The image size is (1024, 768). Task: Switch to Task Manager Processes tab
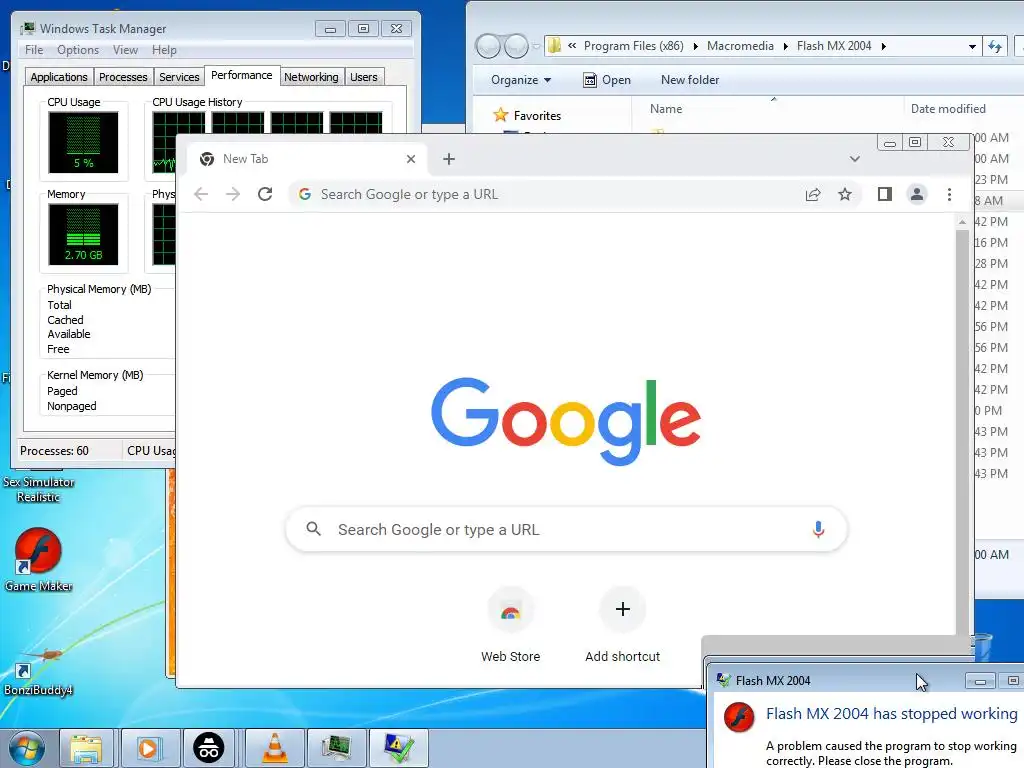point(123,77)
